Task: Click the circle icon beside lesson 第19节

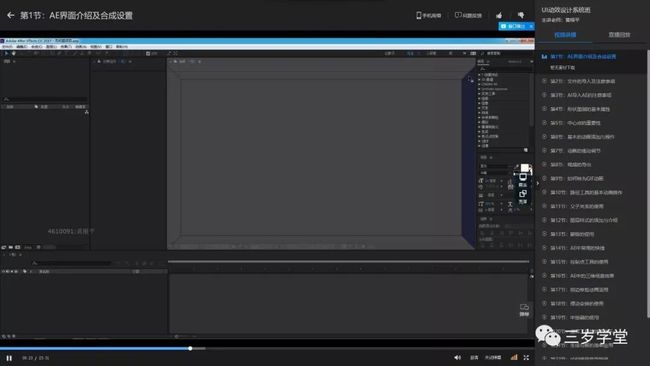Action: pos(544,318)
